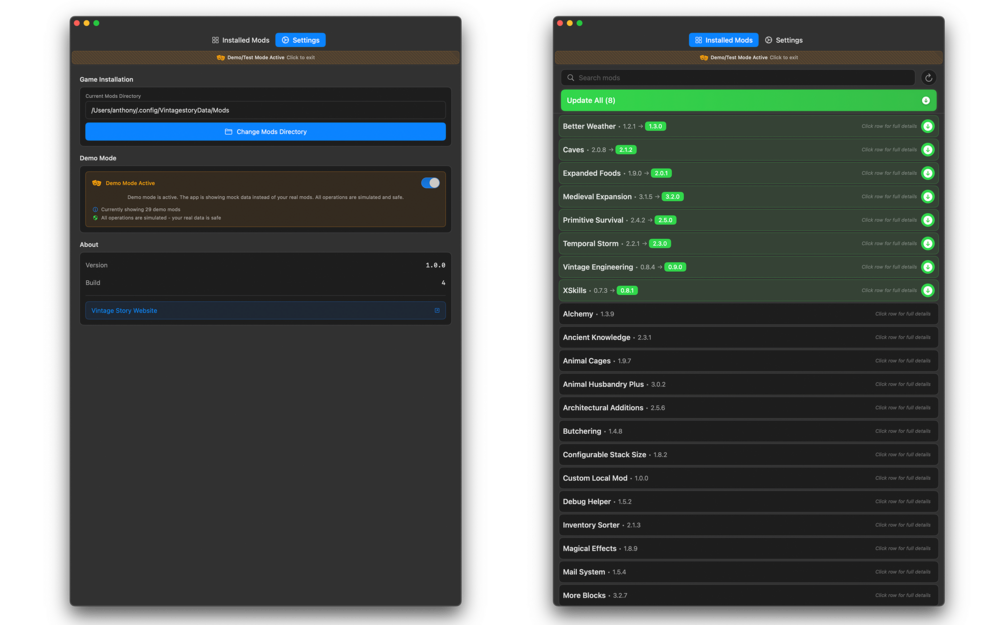
Task: Open the Animal Husbandry Plus row details
Action: [748, 384]
